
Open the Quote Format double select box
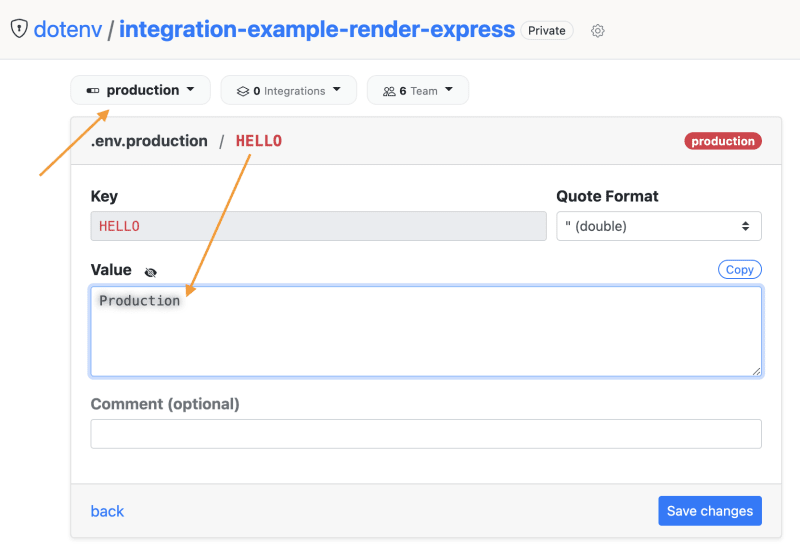[659, 226]
